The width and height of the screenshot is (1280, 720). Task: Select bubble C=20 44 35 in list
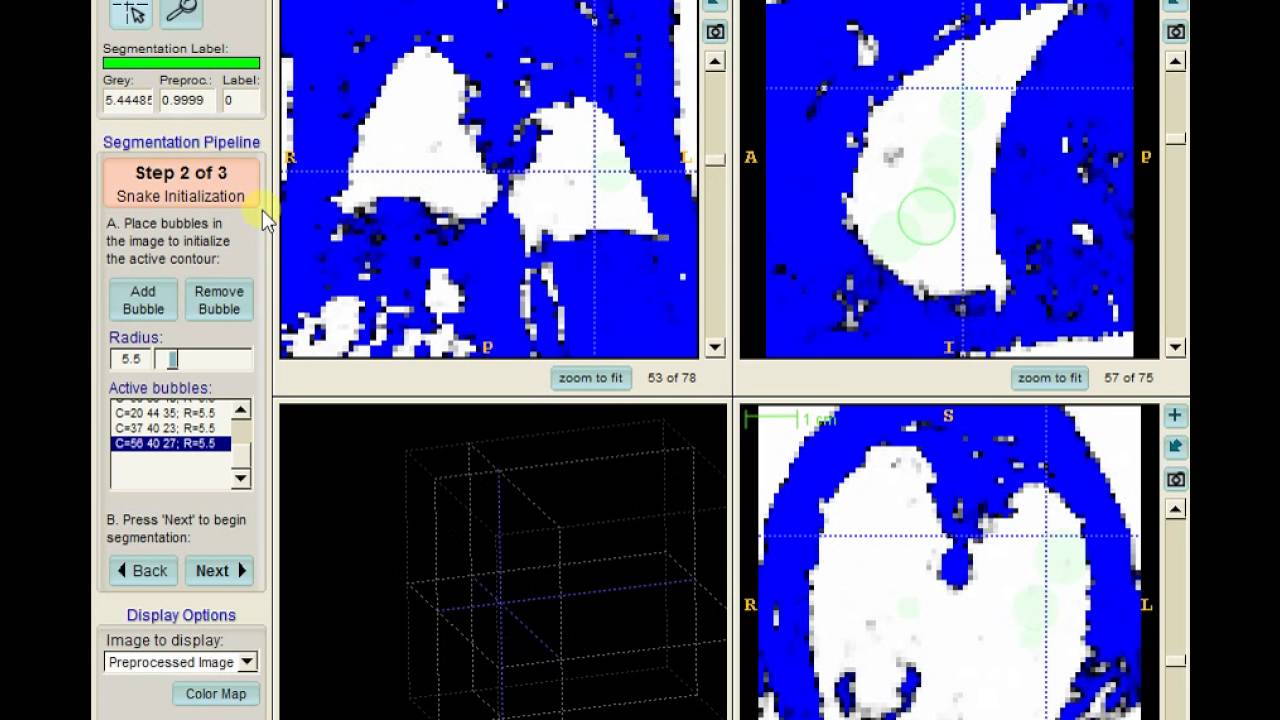click(172, 413)
